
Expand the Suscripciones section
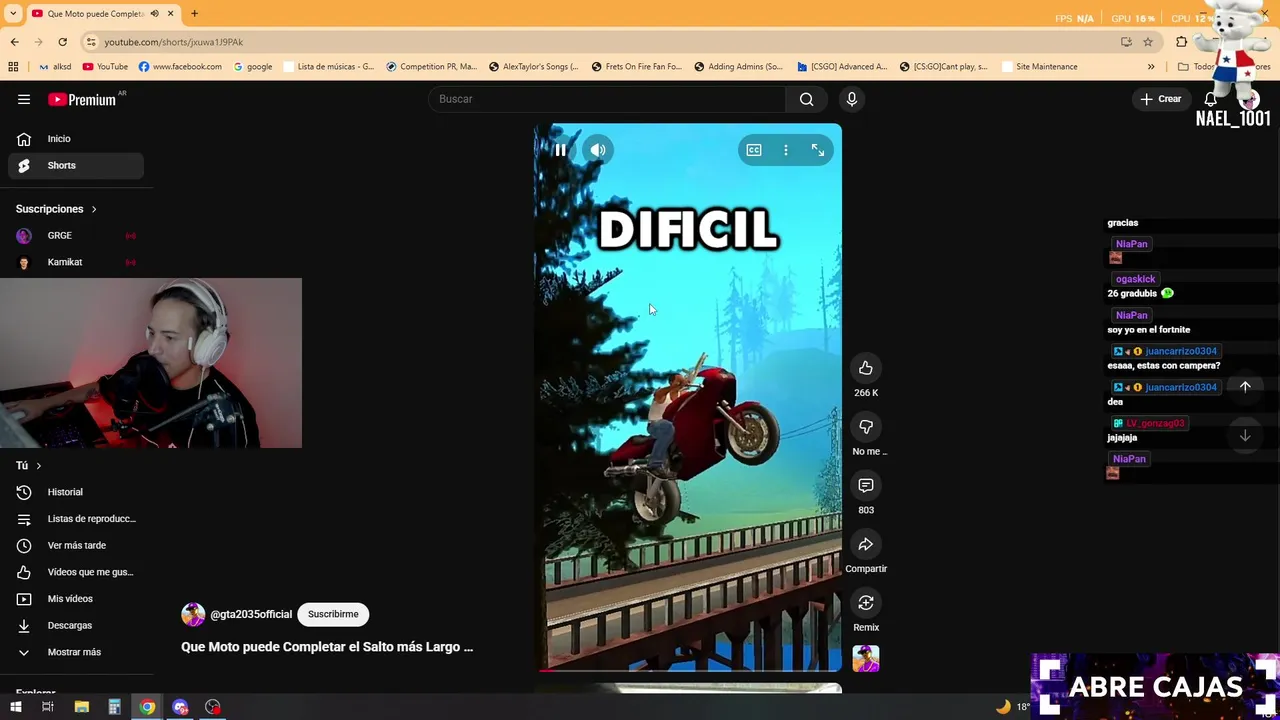tap(57, 209)
